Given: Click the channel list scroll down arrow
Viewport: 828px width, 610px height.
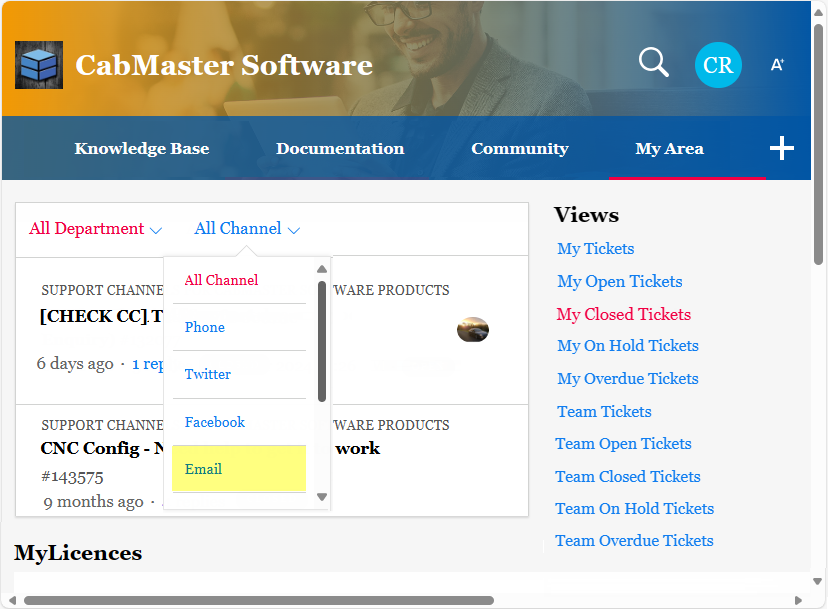Looking at the screenshot, I should [x=321, y=497].
